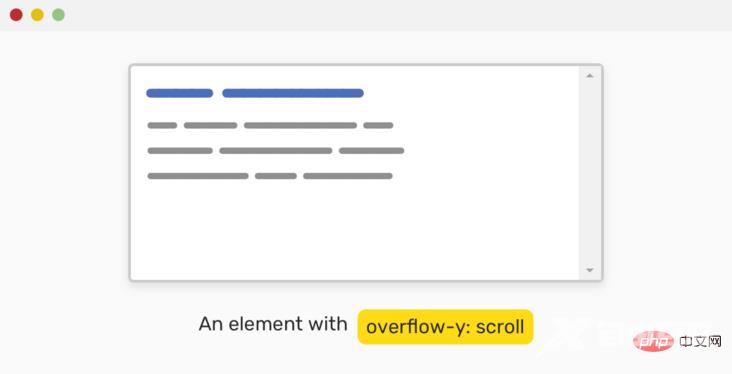Click the shortest gray bar in line three

276,176
